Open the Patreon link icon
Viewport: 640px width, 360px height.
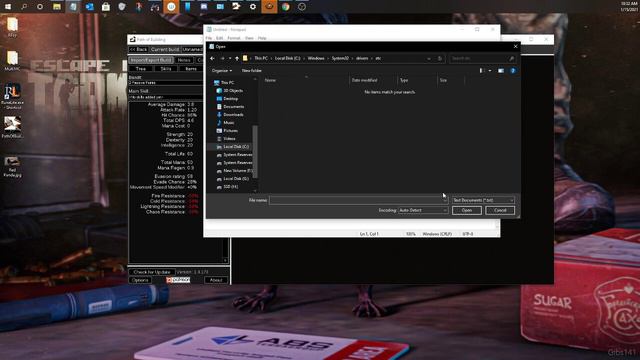click(x=178, y=280)
